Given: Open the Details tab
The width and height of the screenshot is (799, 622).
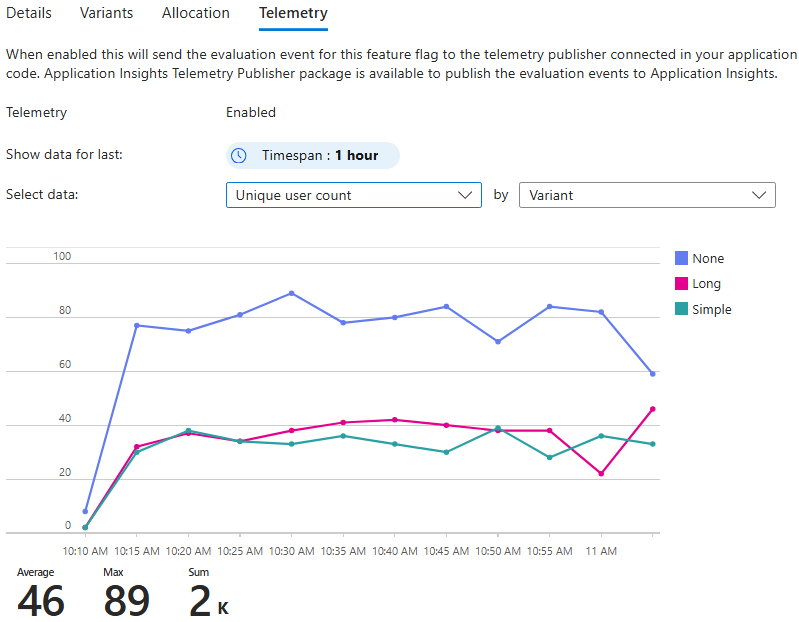Looking at the screenshot, I should 29,13.
